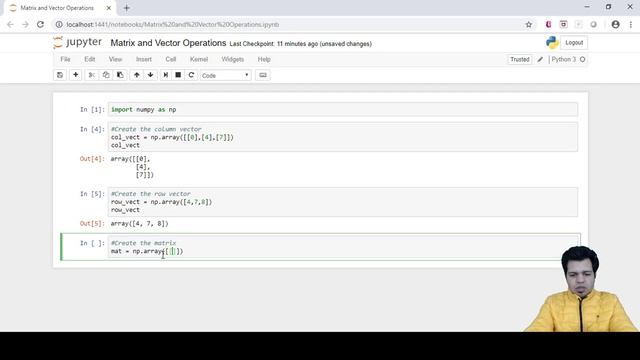Interrupt the kernel stop icon
This screenshot has width=640, height=360.
pos(178,75)
